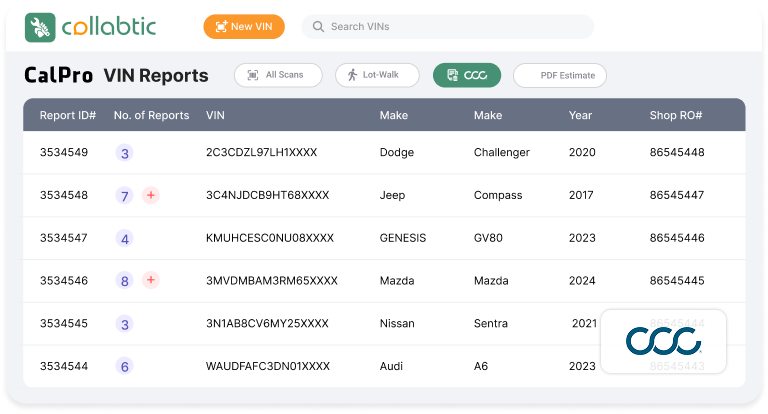Screen dimensions: 768x414
Task: Click the Year column header
Action: tap(580, 115)
